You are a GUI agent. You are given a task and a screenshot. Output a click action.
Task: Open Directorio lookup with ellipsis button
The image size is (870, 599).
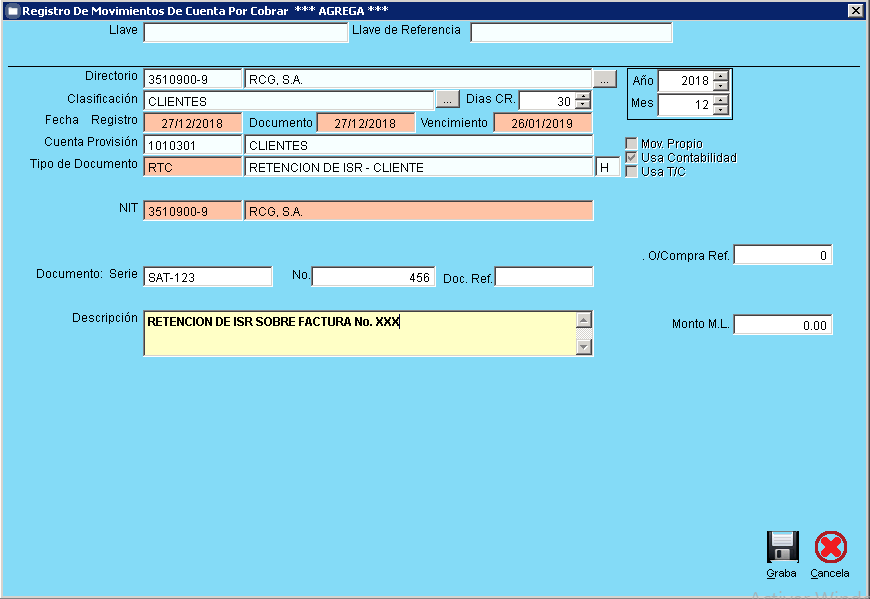tap(605, 78)
